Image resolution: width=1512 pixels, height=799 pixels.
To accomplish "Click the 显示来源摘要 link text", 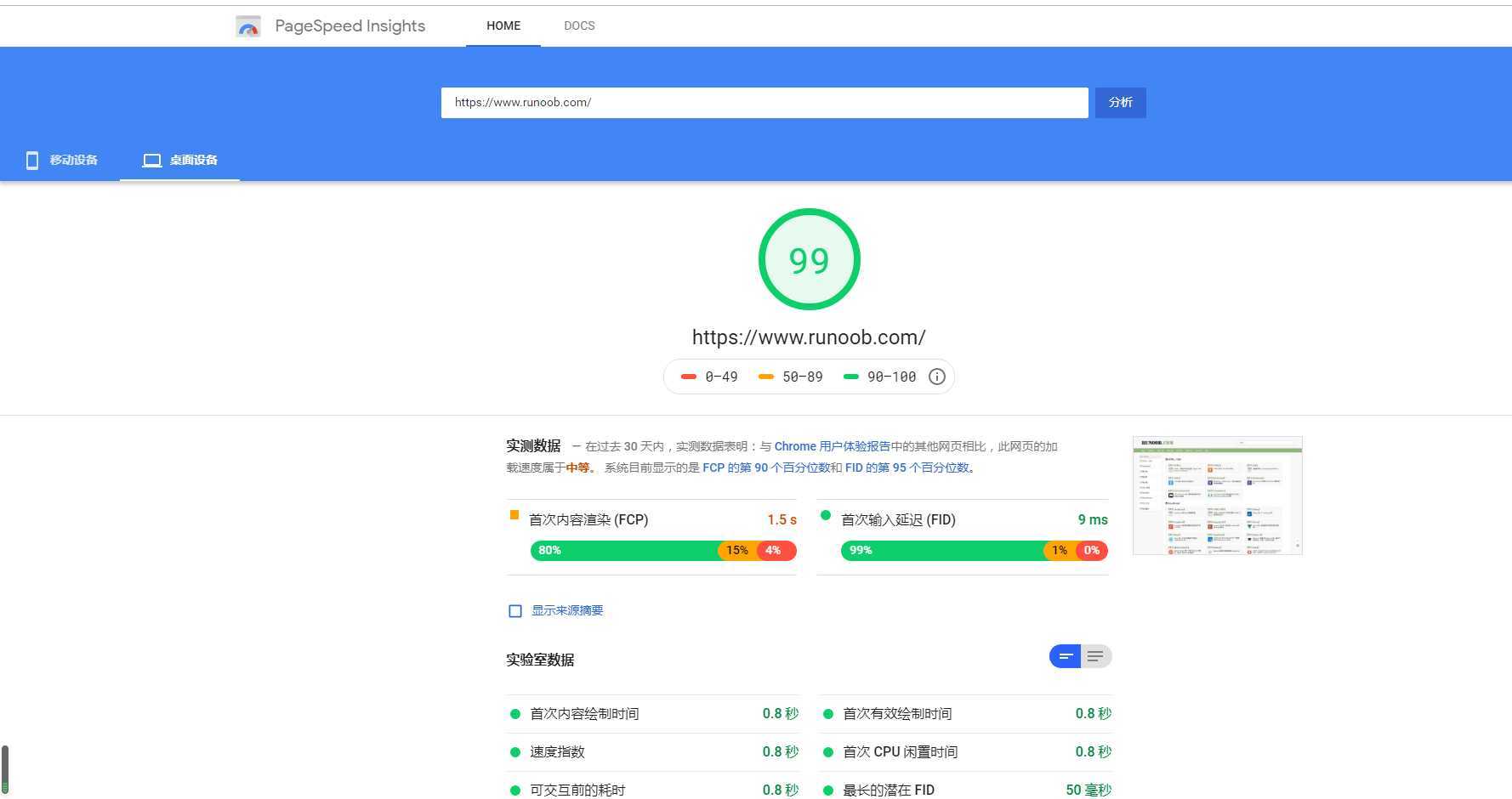I will click(567, 610).
